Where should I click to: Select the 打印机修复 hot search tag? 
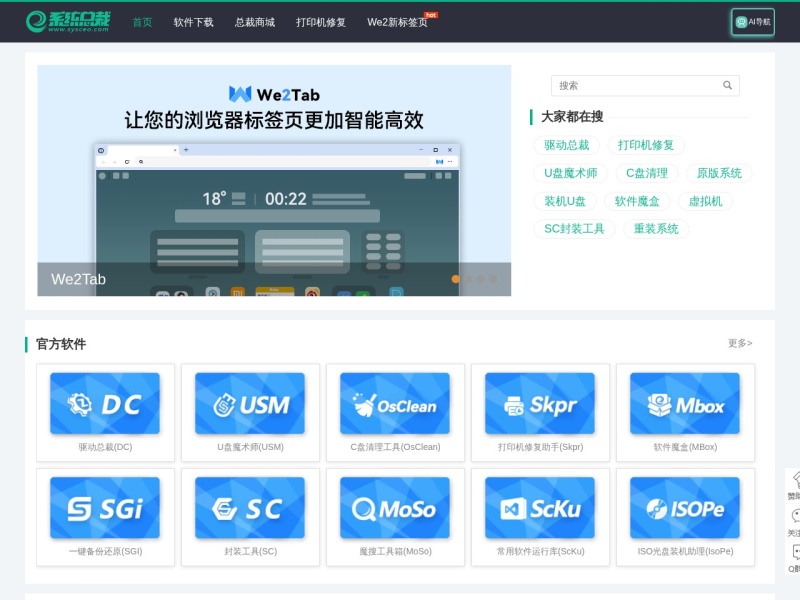click(646, 145)
